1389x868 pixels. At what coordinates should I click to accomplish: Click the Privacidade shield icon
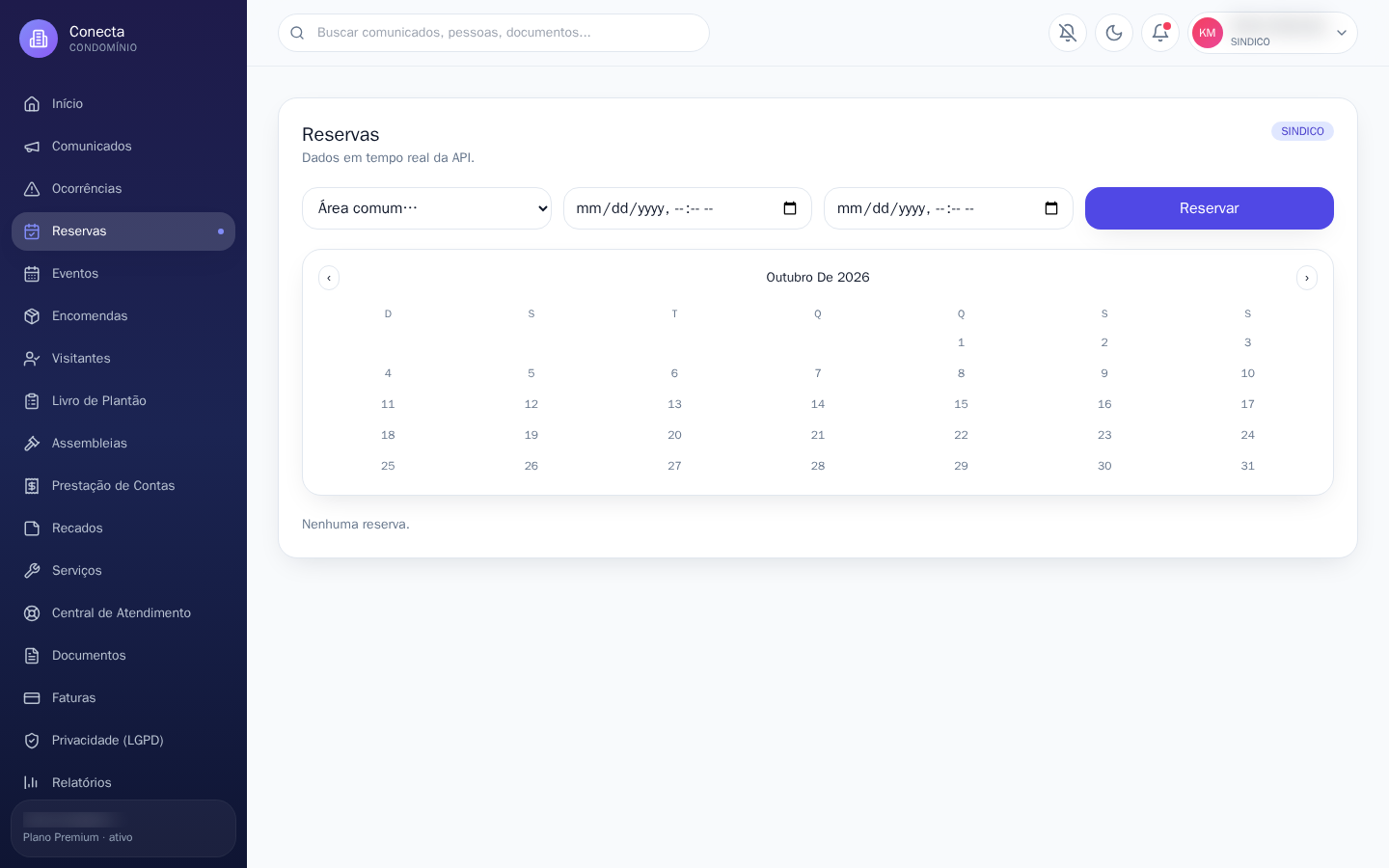32,741
